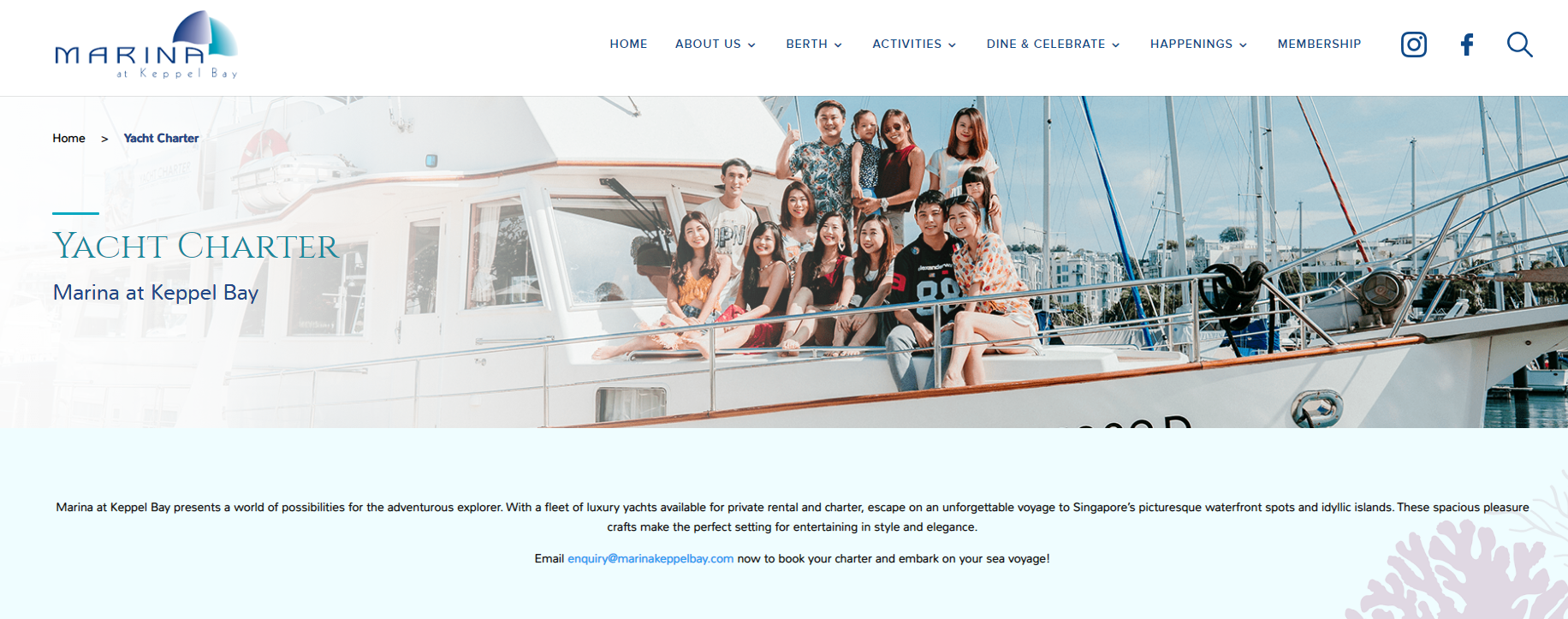Open the Activities menu label

pos(906,44)
